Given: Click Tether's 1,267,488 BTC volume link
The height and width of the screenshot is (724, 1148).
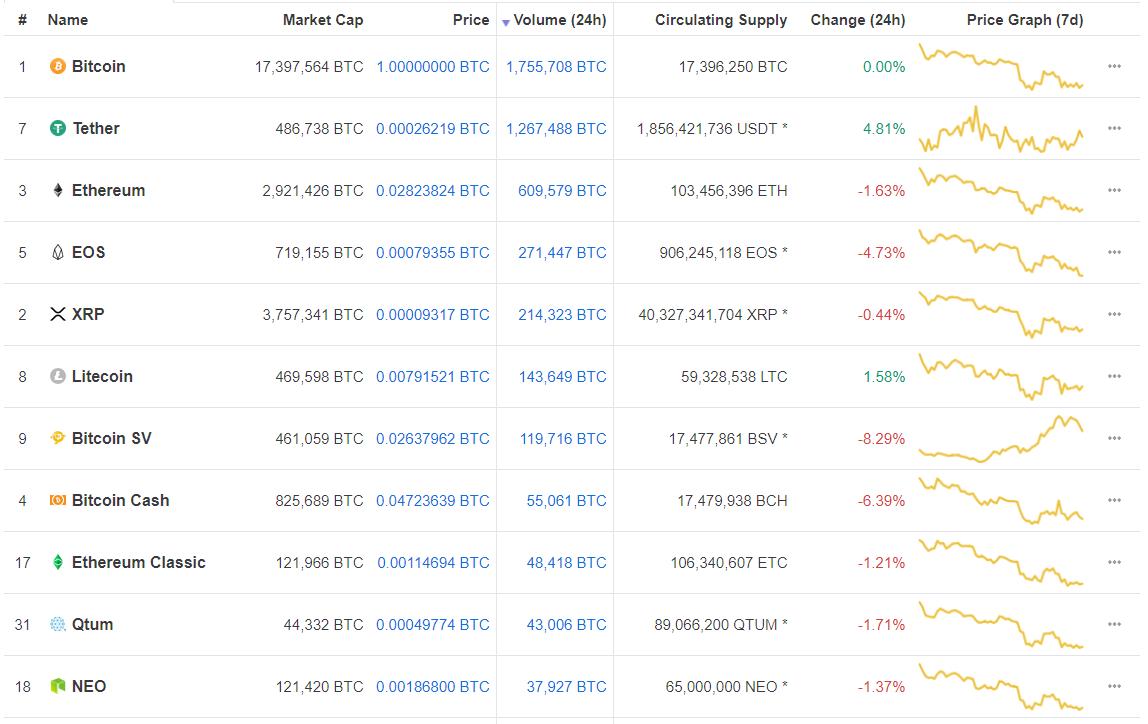Looking at the screenshot, I should [556, 129].
